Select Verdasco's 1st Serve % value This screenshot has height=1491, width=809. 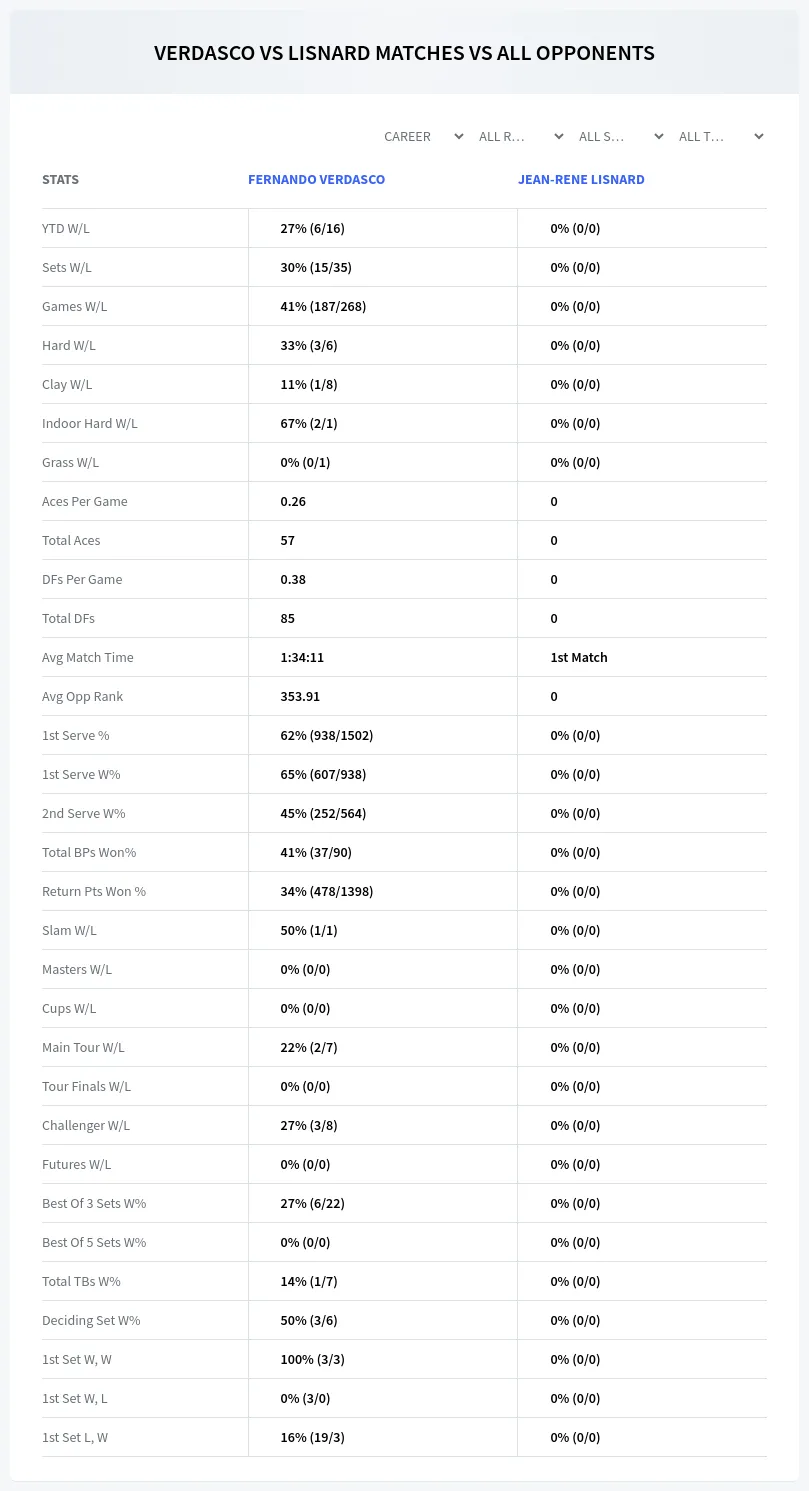point(326,735)
